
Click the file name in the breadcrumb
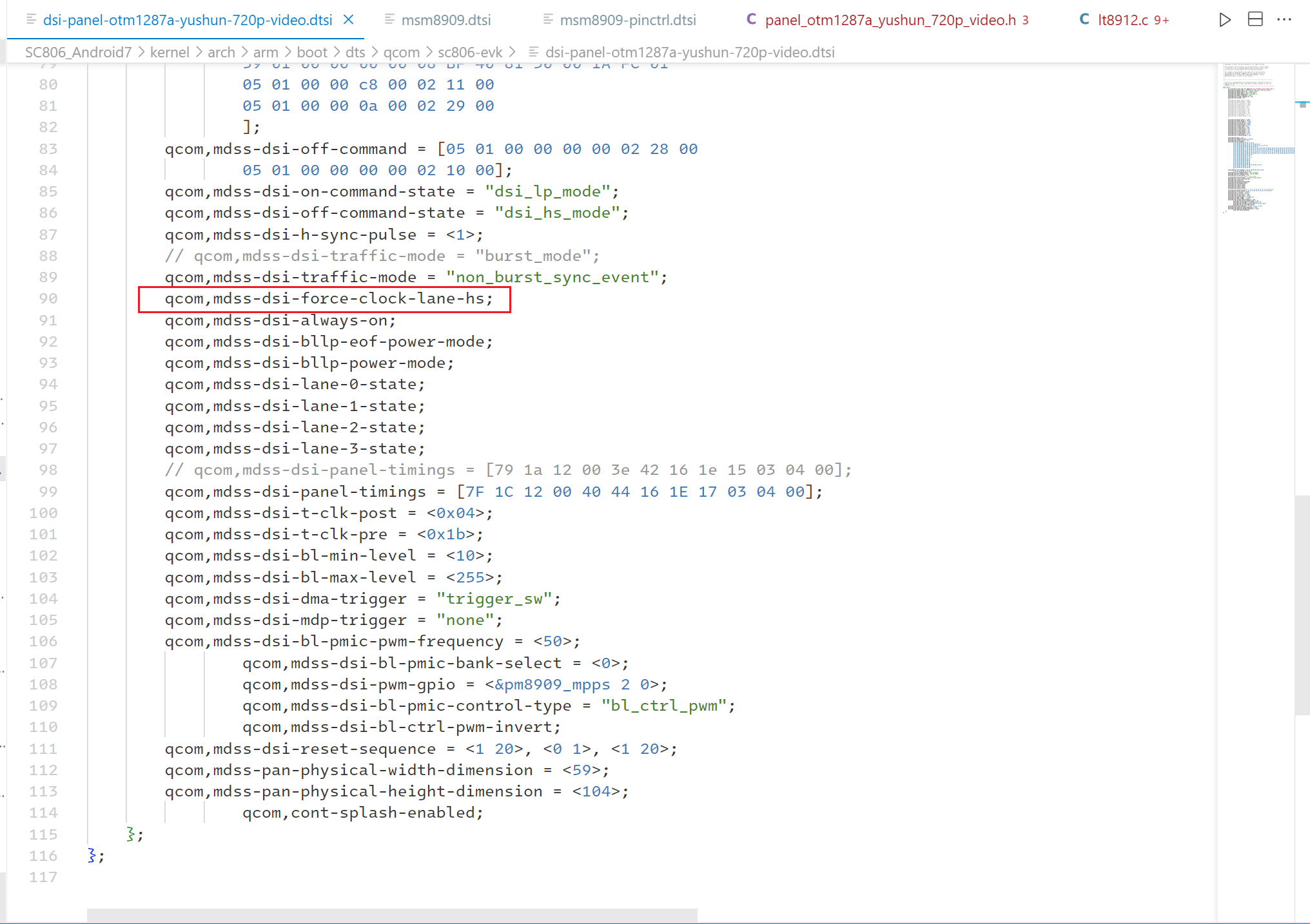[690, 52]
